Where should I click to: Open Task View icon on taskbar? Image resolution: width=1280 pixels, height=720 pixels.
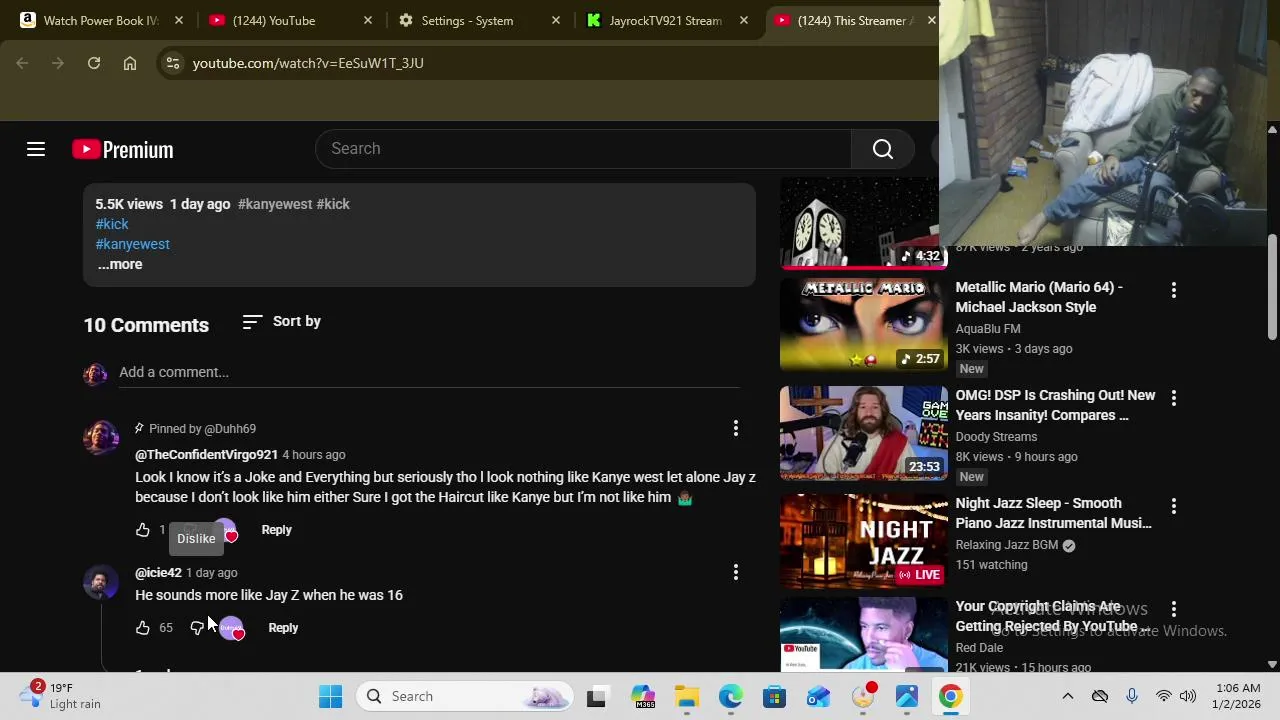click(x=596, y=696)
